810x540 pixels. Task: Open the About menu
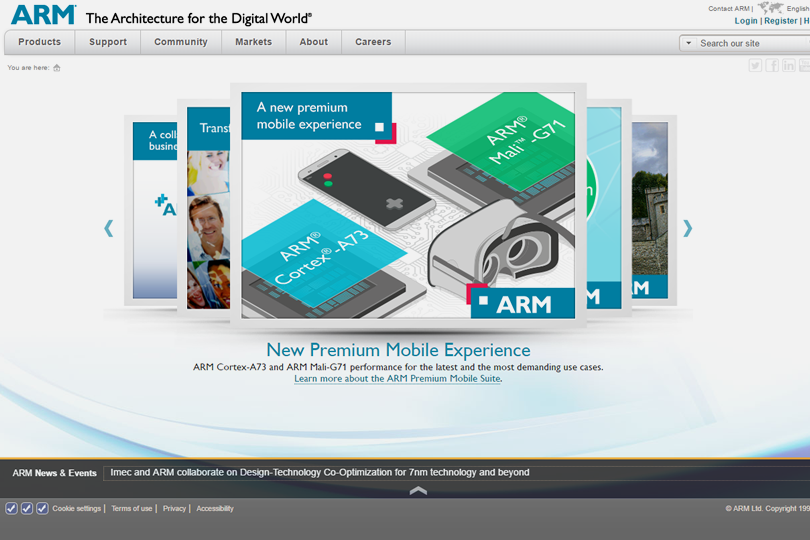point(314,42)
